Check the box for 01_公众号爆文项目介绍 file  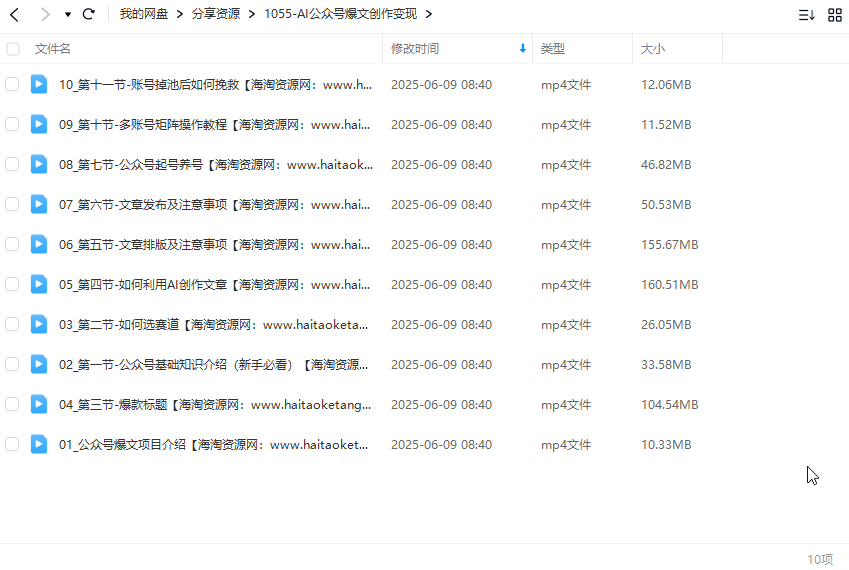(12, 445)
